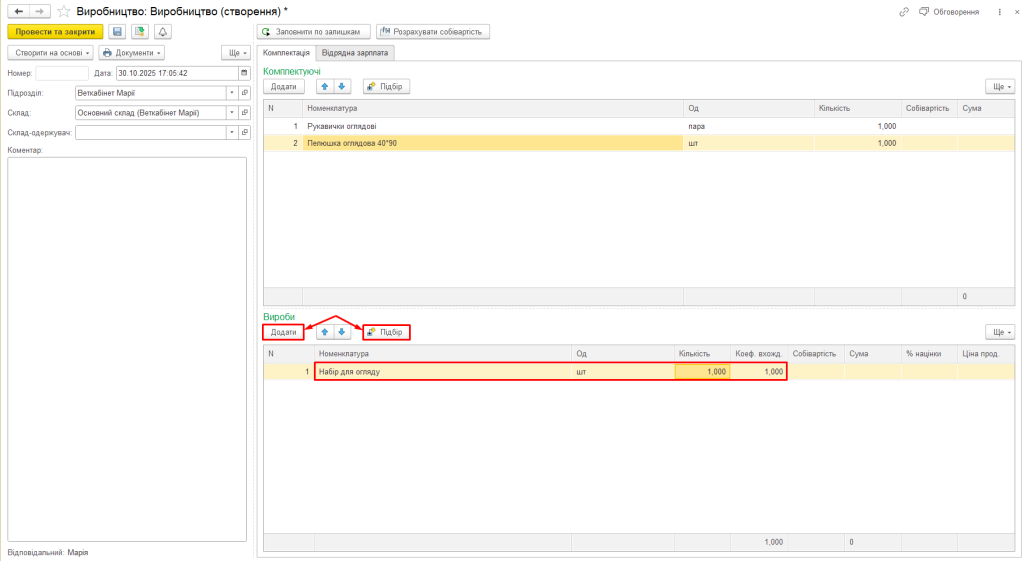1024x561 pixels.
Task: Click Розрахувати собівартість button
Action: coord(433,32)
